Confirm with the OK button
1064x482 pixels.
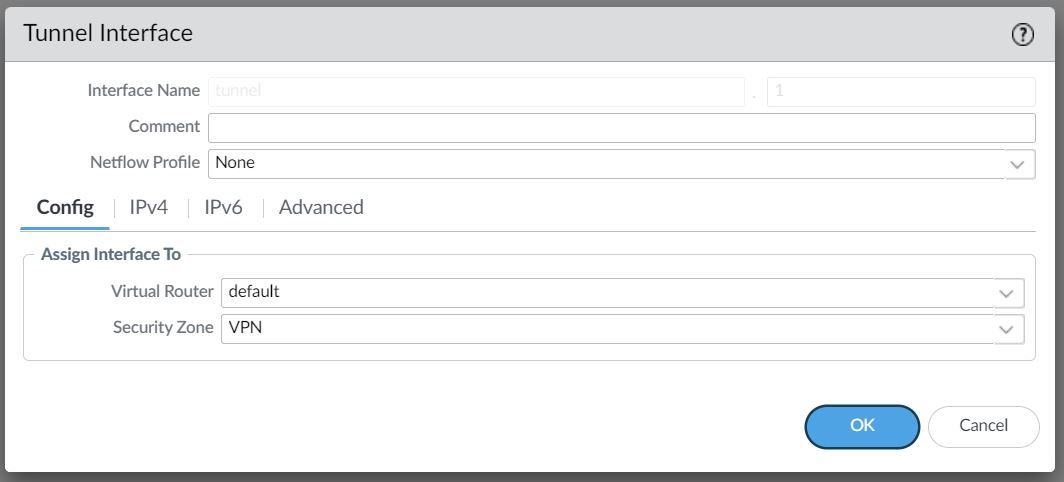click(x=862, y=426)
